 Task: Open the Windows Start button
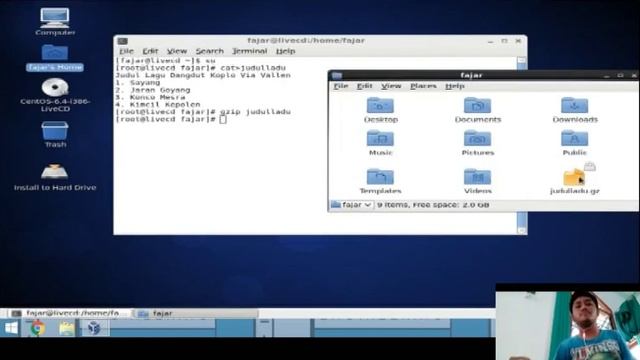11,328
